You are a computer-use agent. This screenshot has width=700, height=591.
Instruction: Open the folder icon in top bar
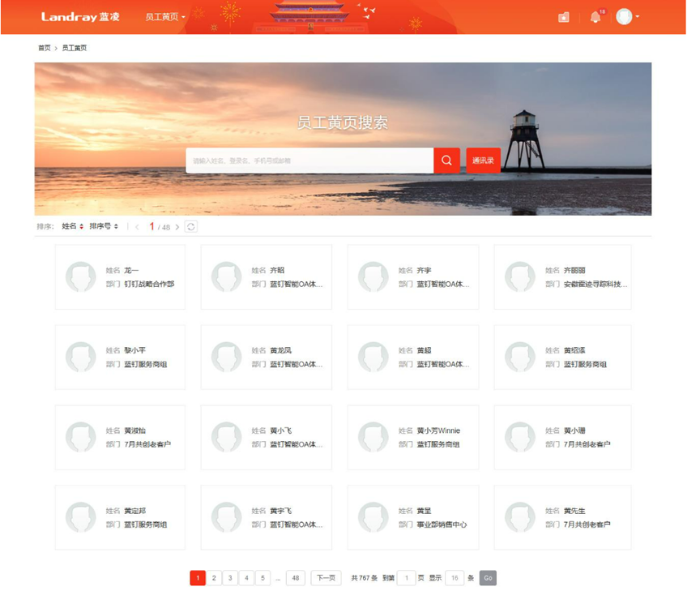(564, 17)
